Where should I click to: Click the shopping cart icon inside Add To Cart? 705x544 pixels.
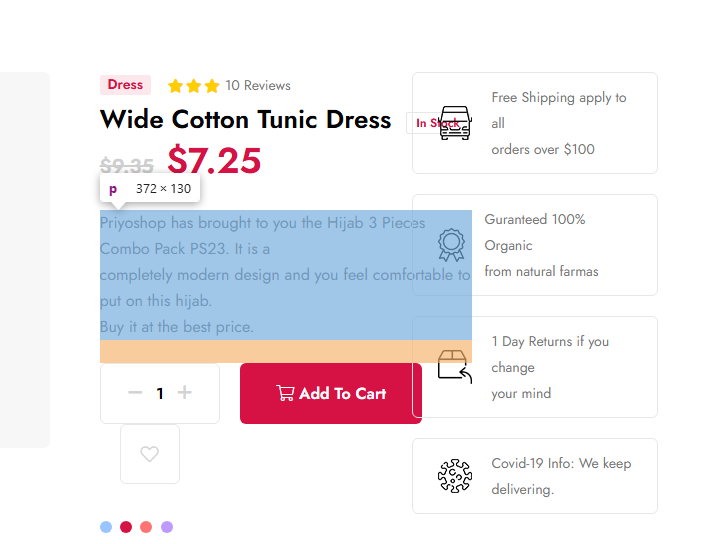click(285, 393)
